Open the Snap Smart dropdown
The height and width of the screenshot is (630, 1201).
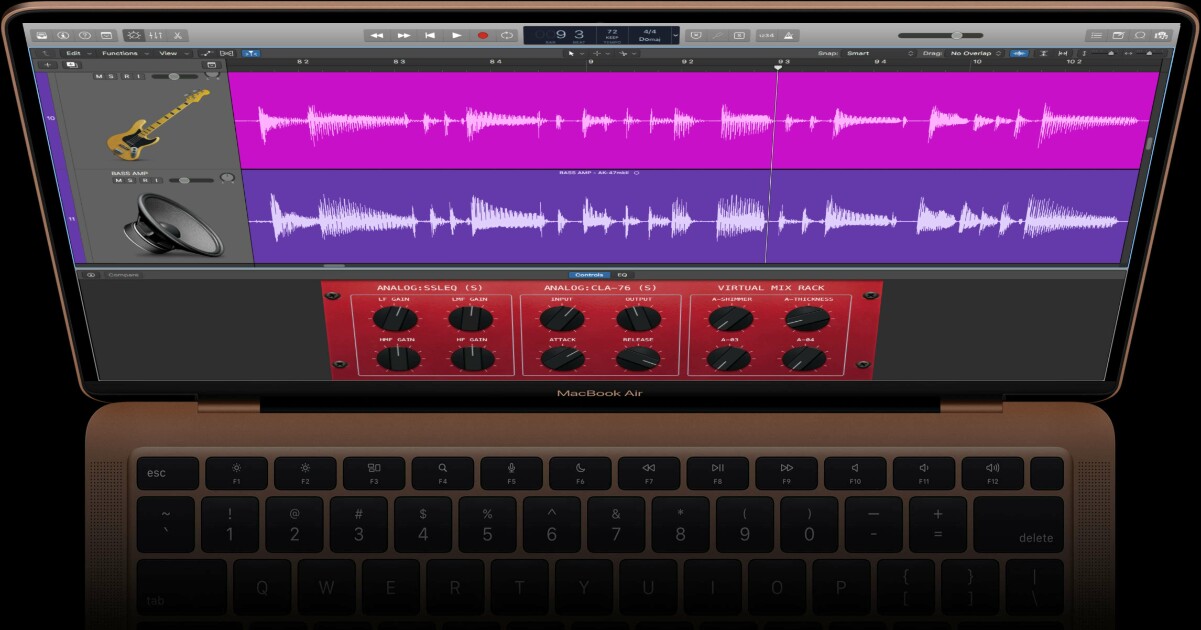click(881, 53)
